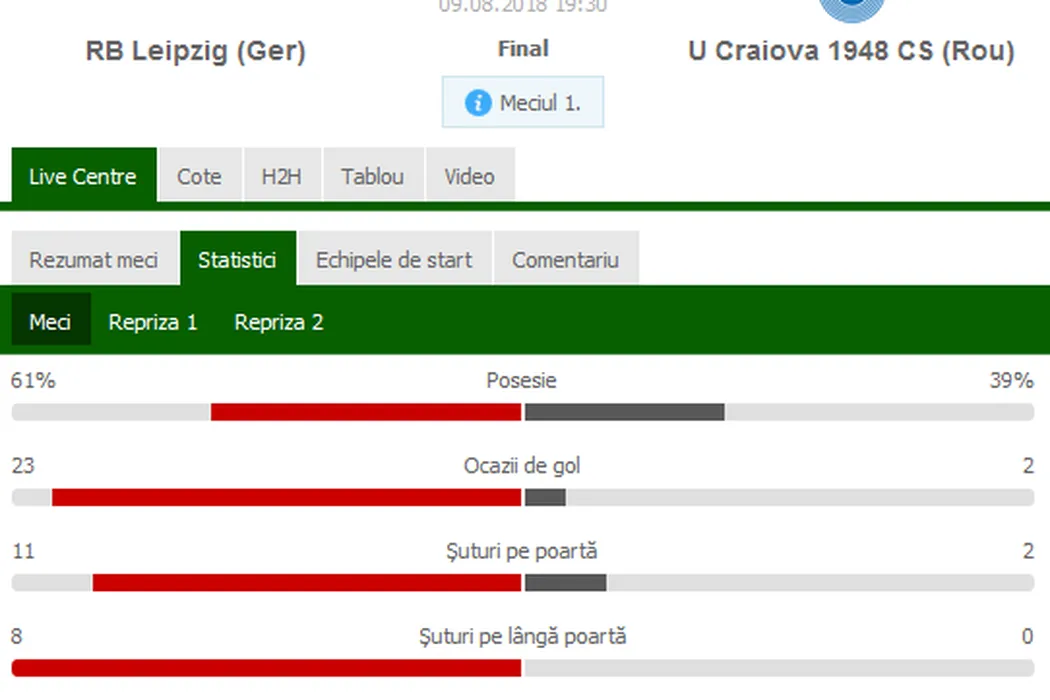The height and width of the screenshot is (700, 1050).
Task: Select the Meci statistics filter
Action: coord(50,322)
